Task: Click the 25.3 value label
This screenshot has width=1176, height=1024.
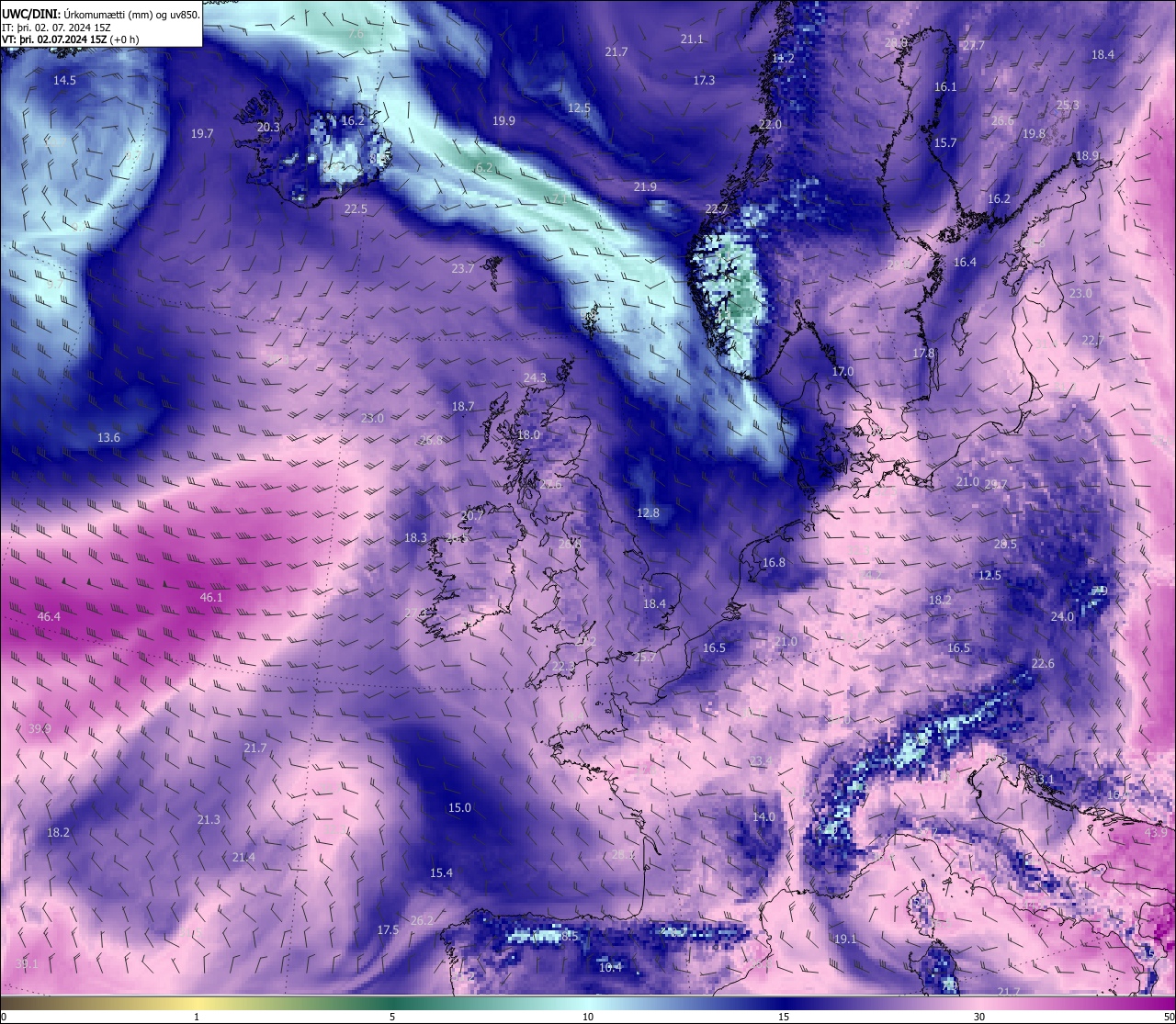Action: pos(1068,105)
